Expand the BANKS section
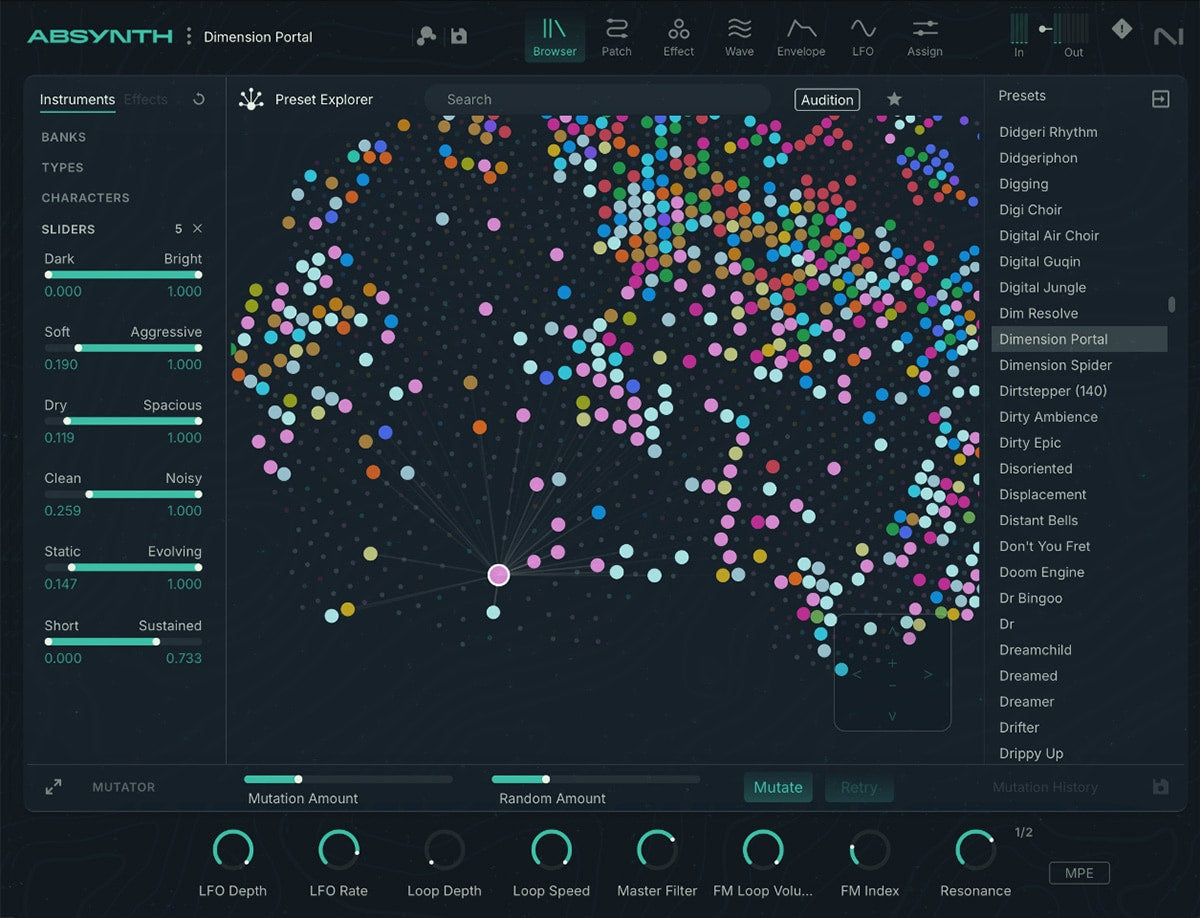Viewport: 1200px width, 918px height. click(x=64, y=137)
